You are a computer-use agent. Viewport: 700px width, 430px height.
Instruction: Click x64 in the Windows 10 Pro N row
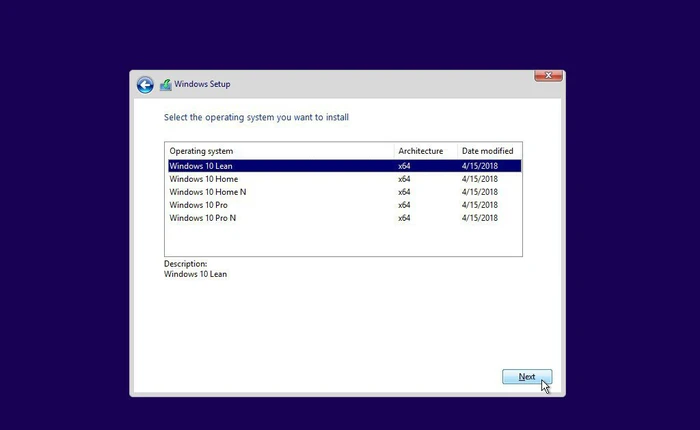point(404,218)
